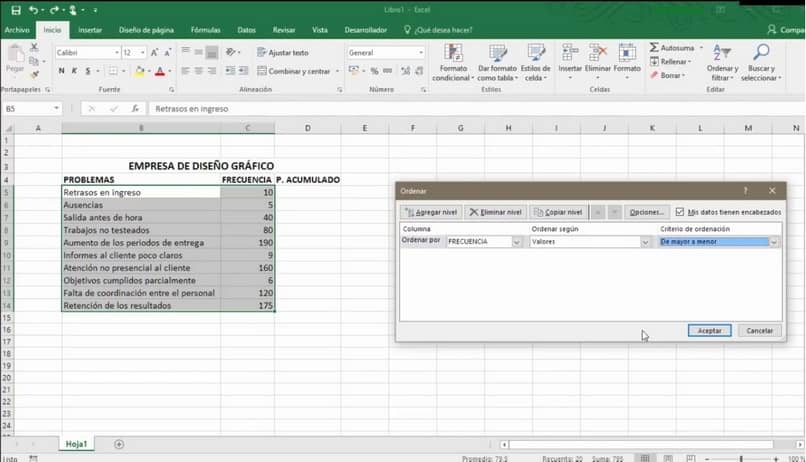The width and height of the screenshot is (806, 462).
Task: Open the Archivo tab
Action: pyautogui.click(x=17, y=30)
